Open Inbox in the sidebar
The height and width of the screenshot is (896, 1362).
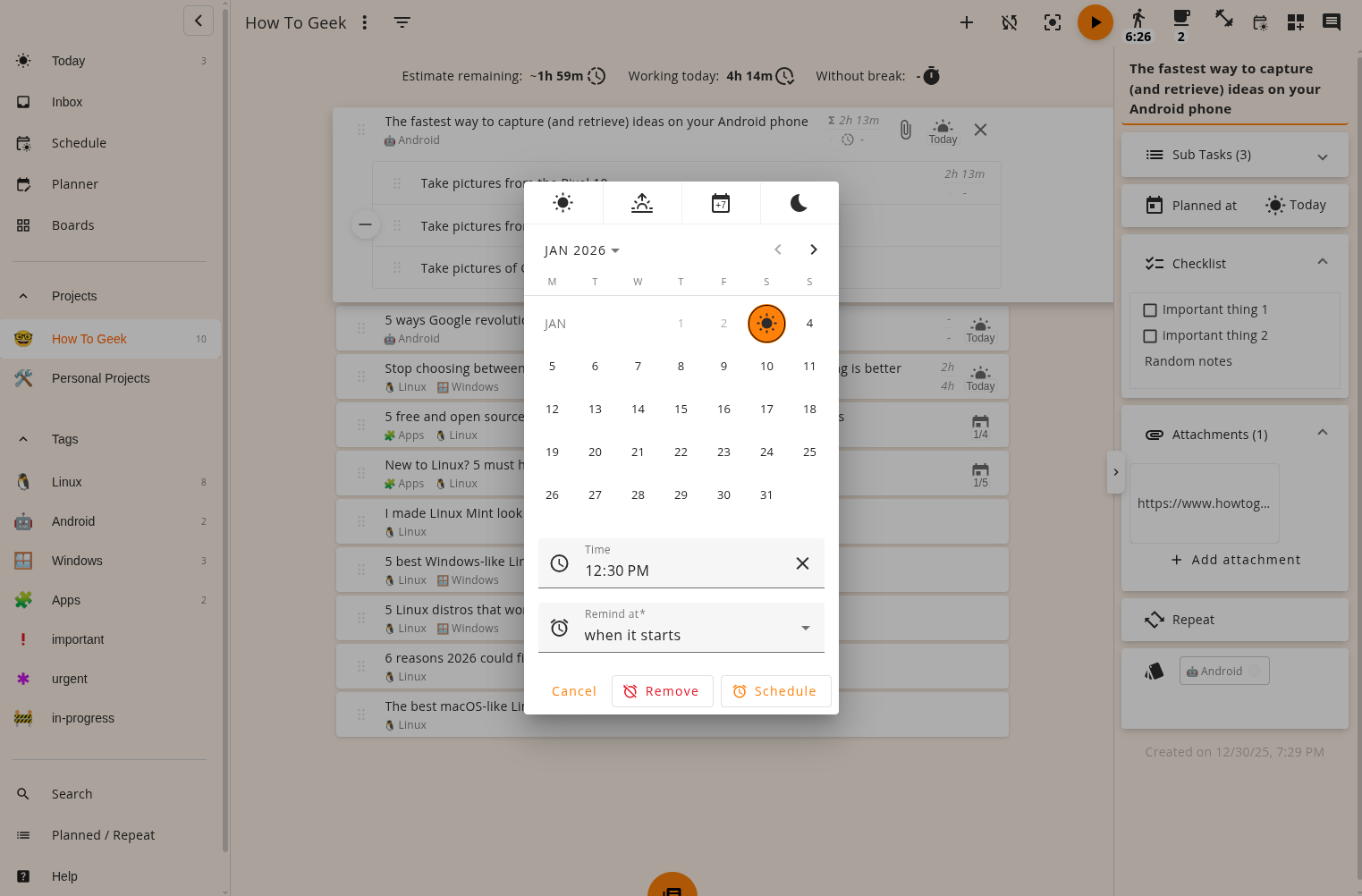click(111, 102)
